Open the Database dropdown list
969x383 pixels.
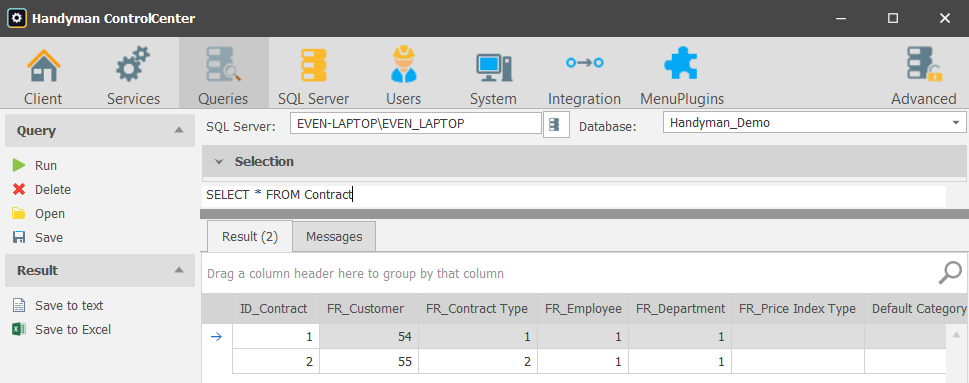pos(955,122)
